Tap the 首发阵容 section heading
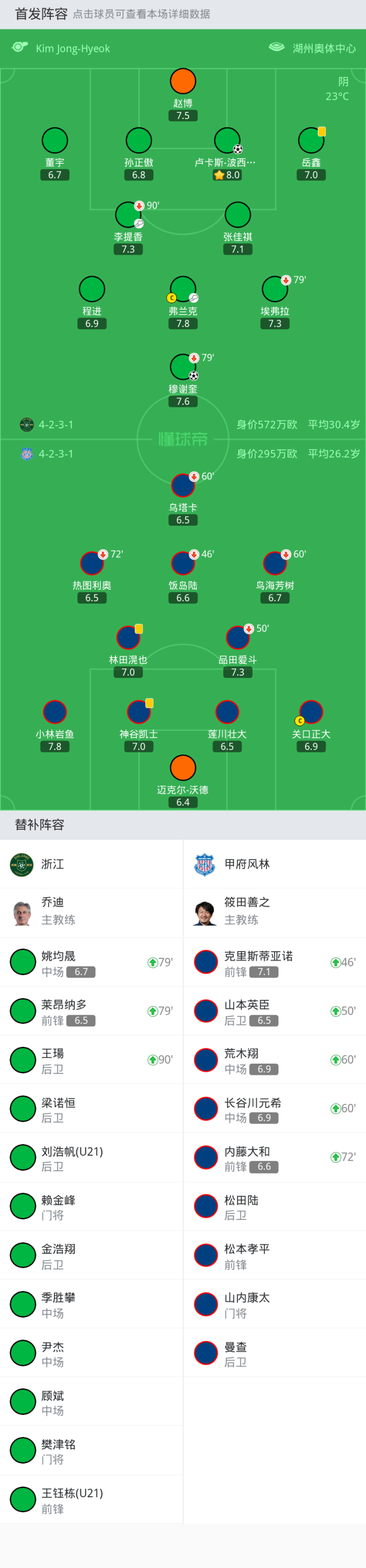This screenshot has width=366, height=1568. tap(41, 14)
